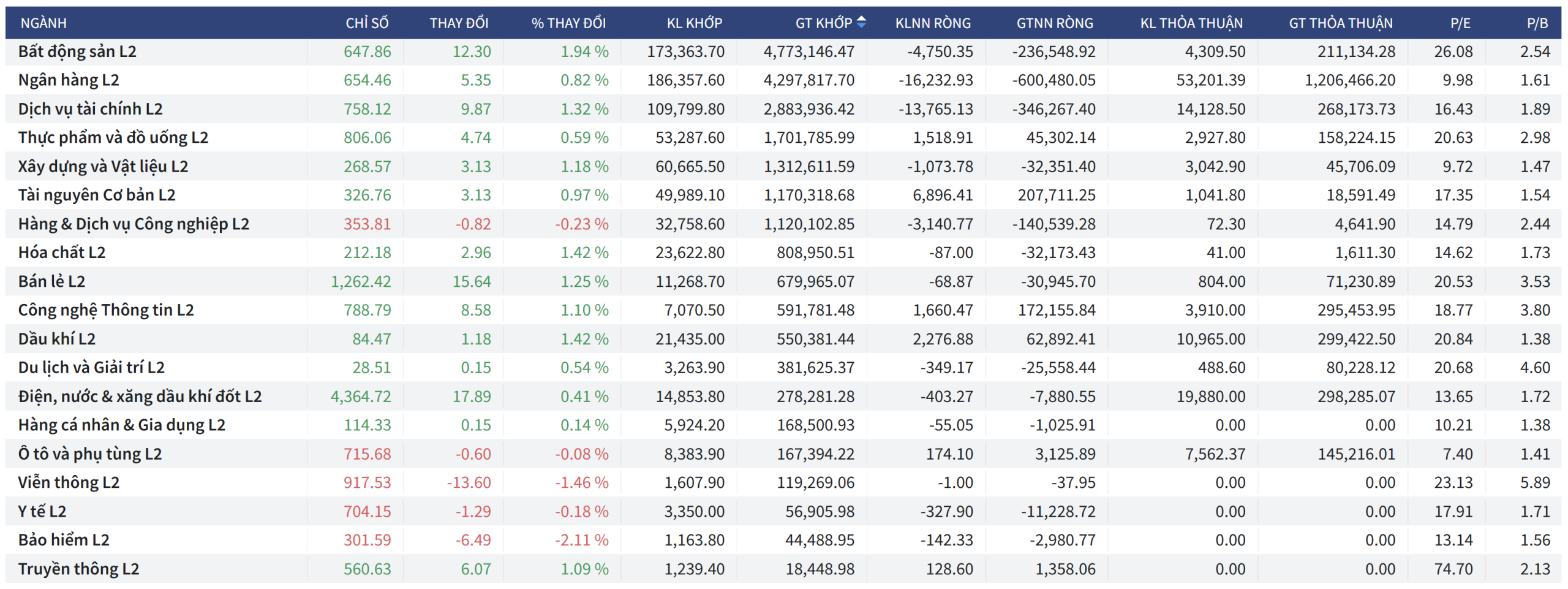Click the sort arrow beside GT KHỚP
This screenshot has width=1568, height=589.
point(861,23)
